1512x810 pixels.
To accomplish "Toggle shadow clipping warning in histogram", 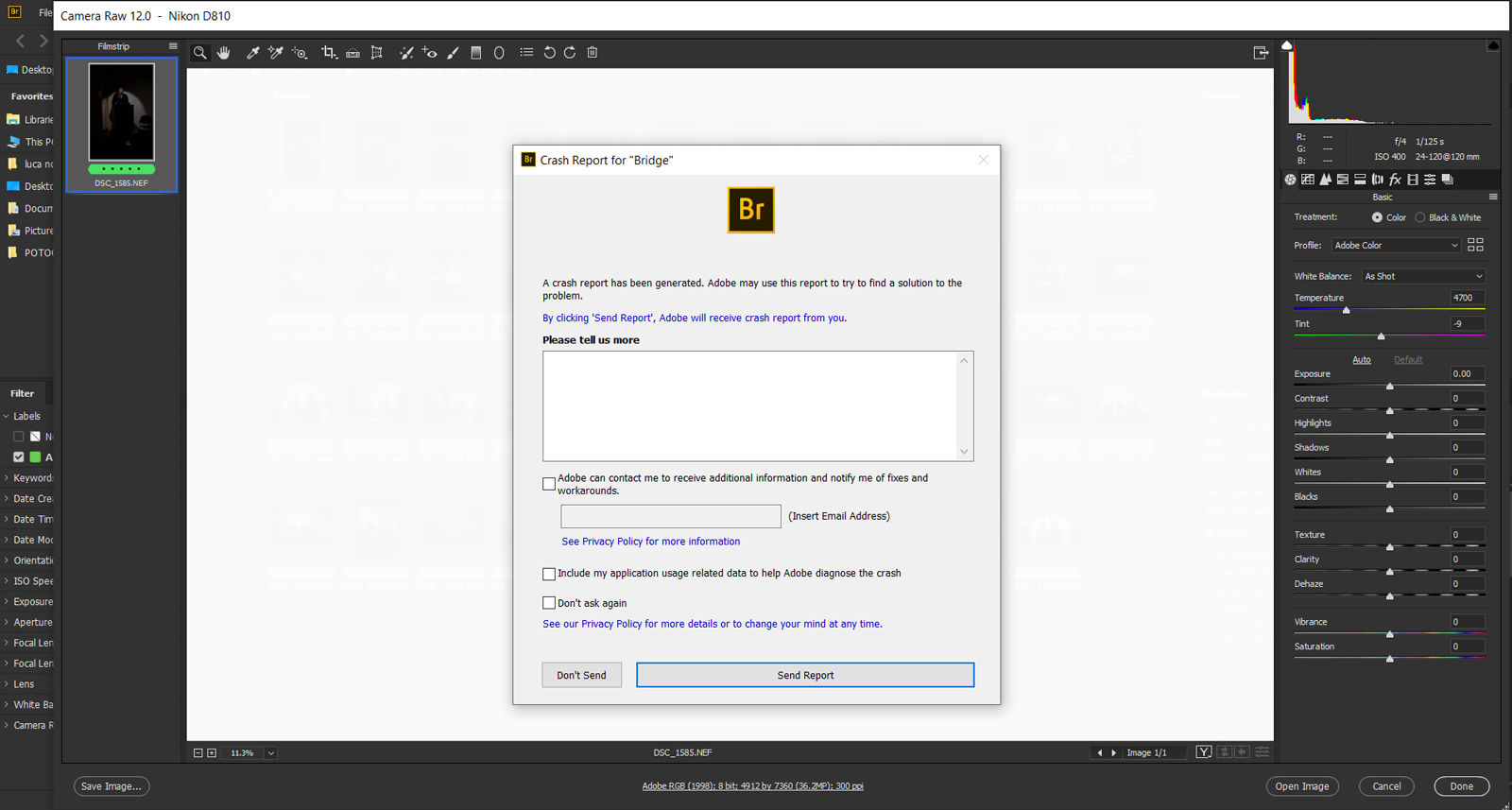I will tap(1286, 44).
